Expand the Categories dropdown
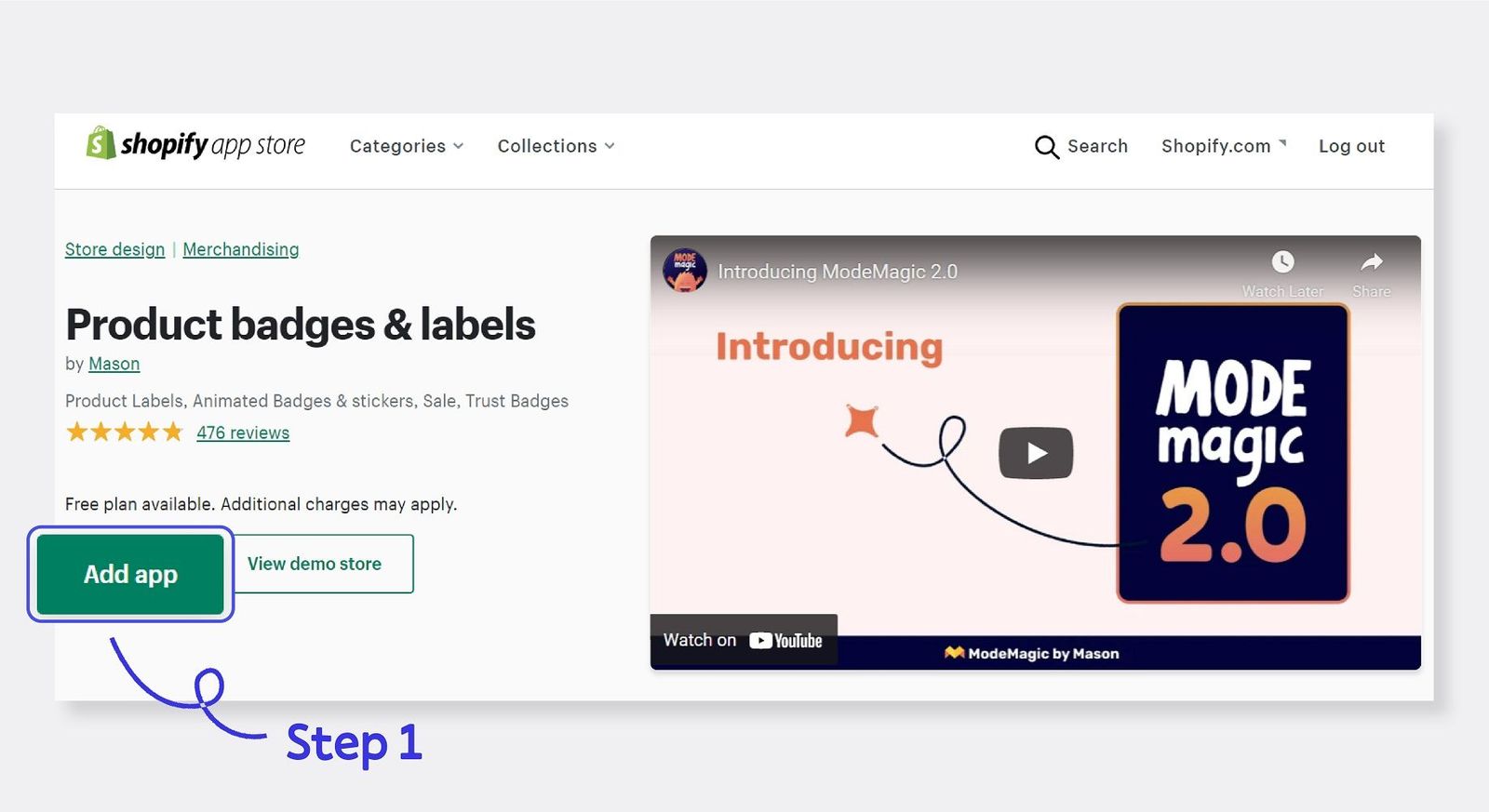Viewport: 1489px width, 812px height. pyautogui.click(x=406, y=146)
